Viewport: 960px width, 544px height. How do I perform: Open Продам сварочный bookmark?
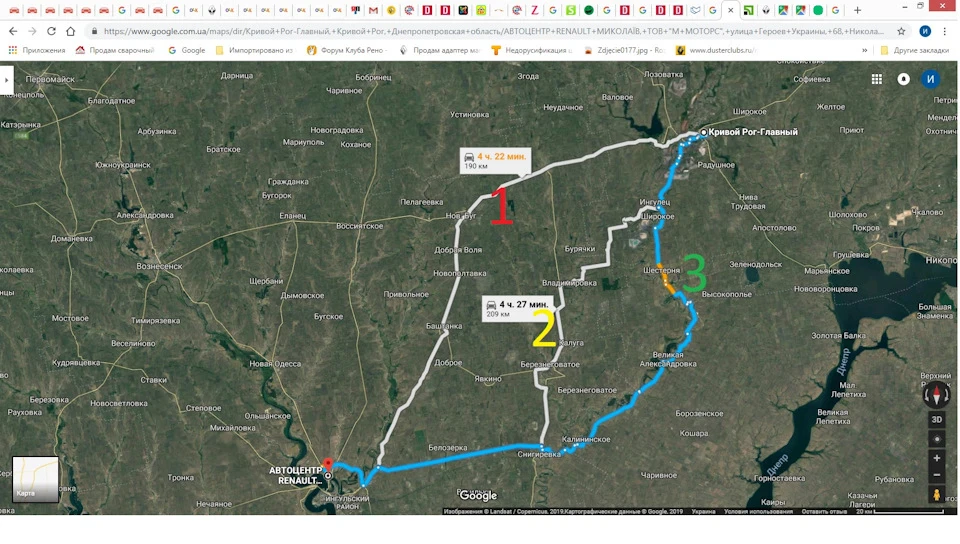115,50
